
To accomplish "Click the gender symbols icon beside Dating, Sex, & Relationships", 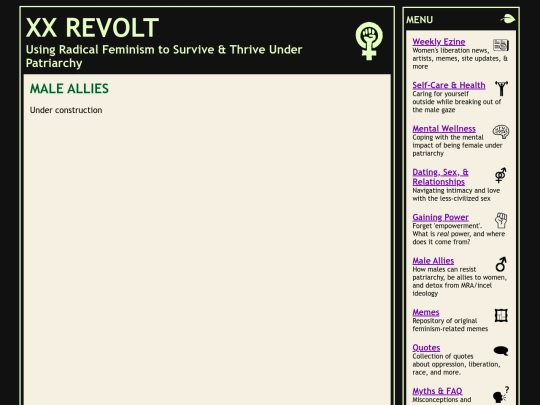I will pos(501,175).
